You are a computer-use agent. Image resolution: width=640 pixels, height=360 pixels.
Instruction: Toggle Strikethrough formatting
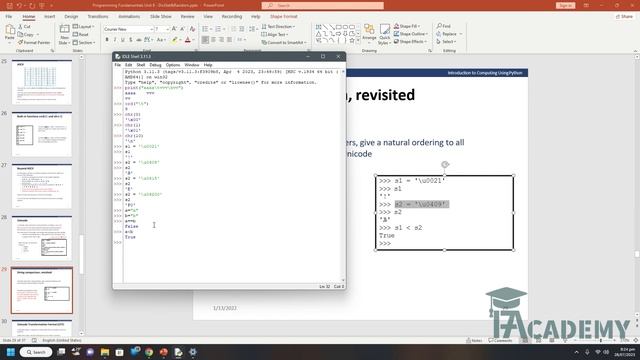[x=139, y=40]
